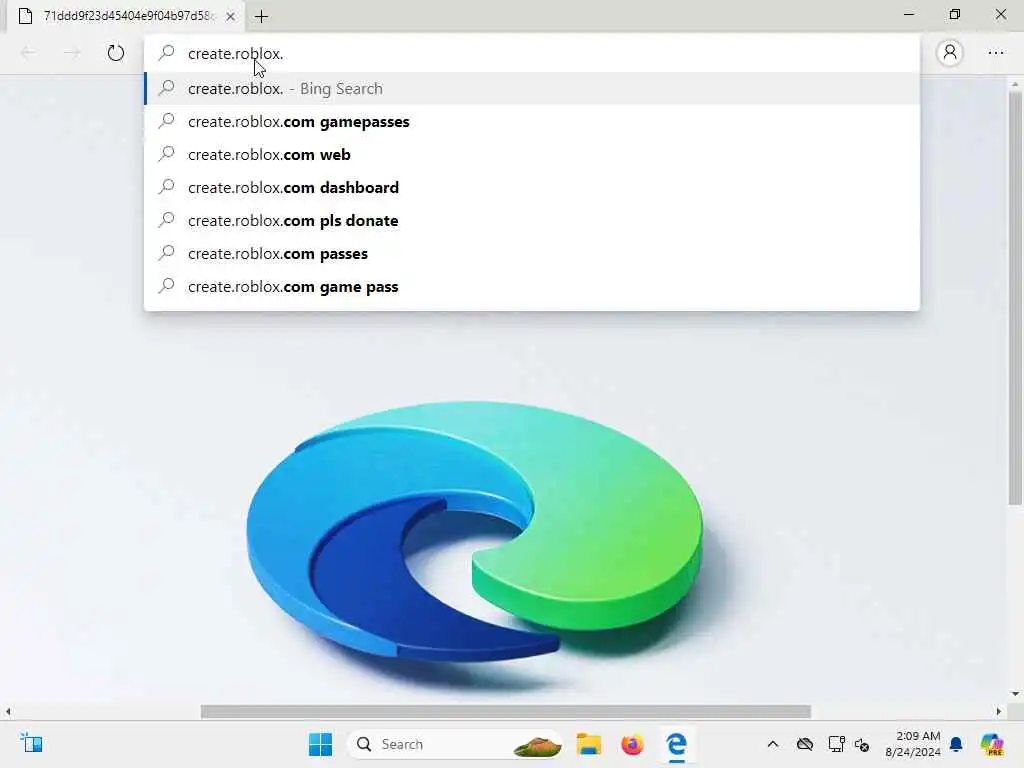Select the 71ddd9f23d45404e9f04b97d58 tab

tap(126, 16)
